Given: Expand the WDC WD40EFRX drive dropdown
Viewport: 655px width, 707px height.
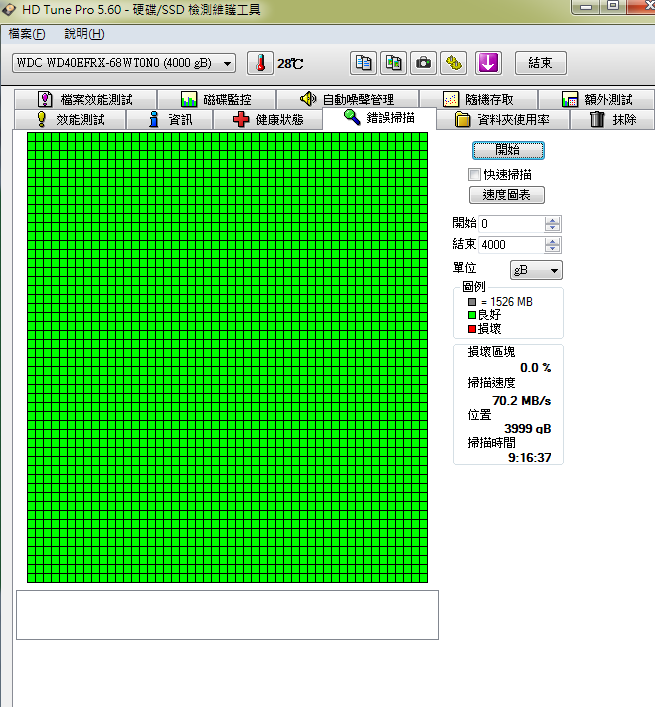Looking at the screenshot, I should point(124,63).
